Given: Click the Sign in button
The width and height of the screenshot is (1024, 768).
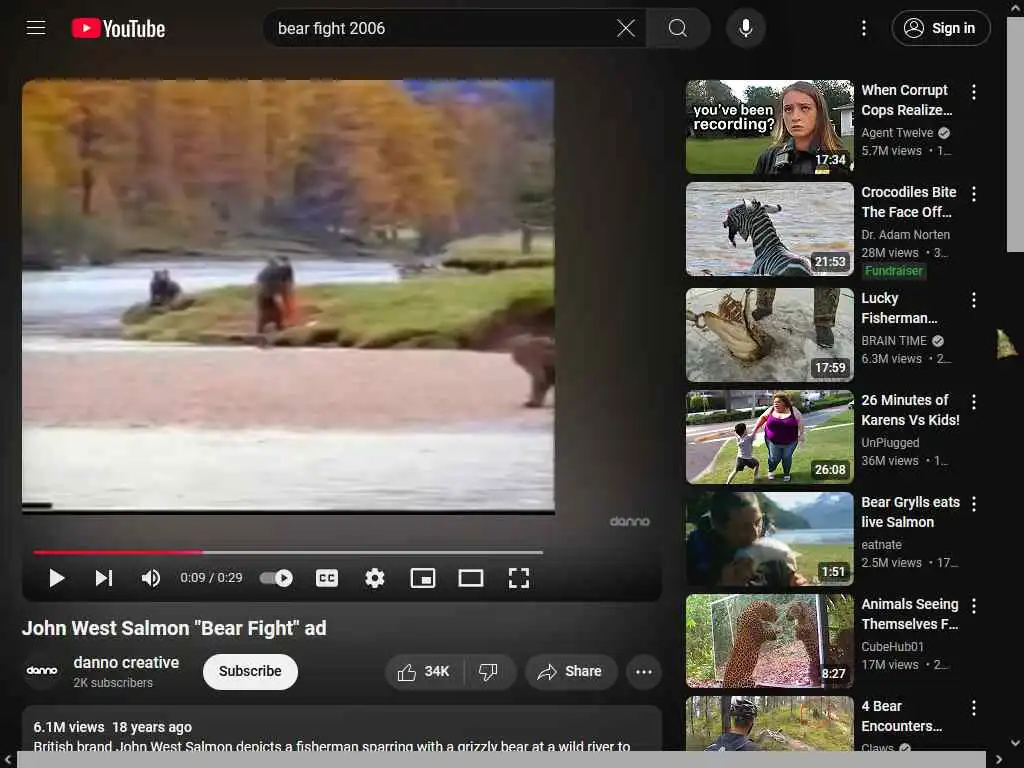Looking at the screenshot, I should click(940, 28).
